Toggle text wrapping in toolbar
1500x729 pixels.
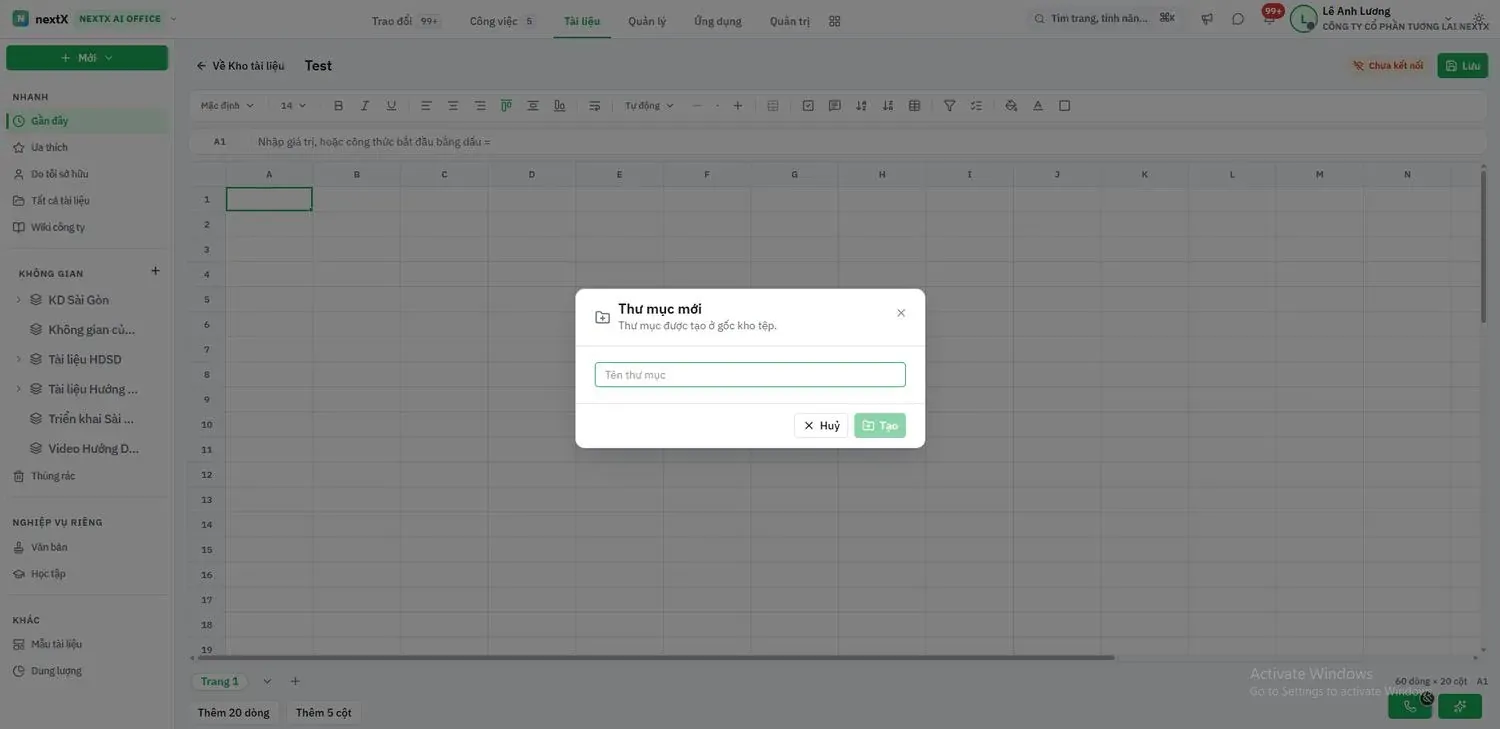click(595, 106)
